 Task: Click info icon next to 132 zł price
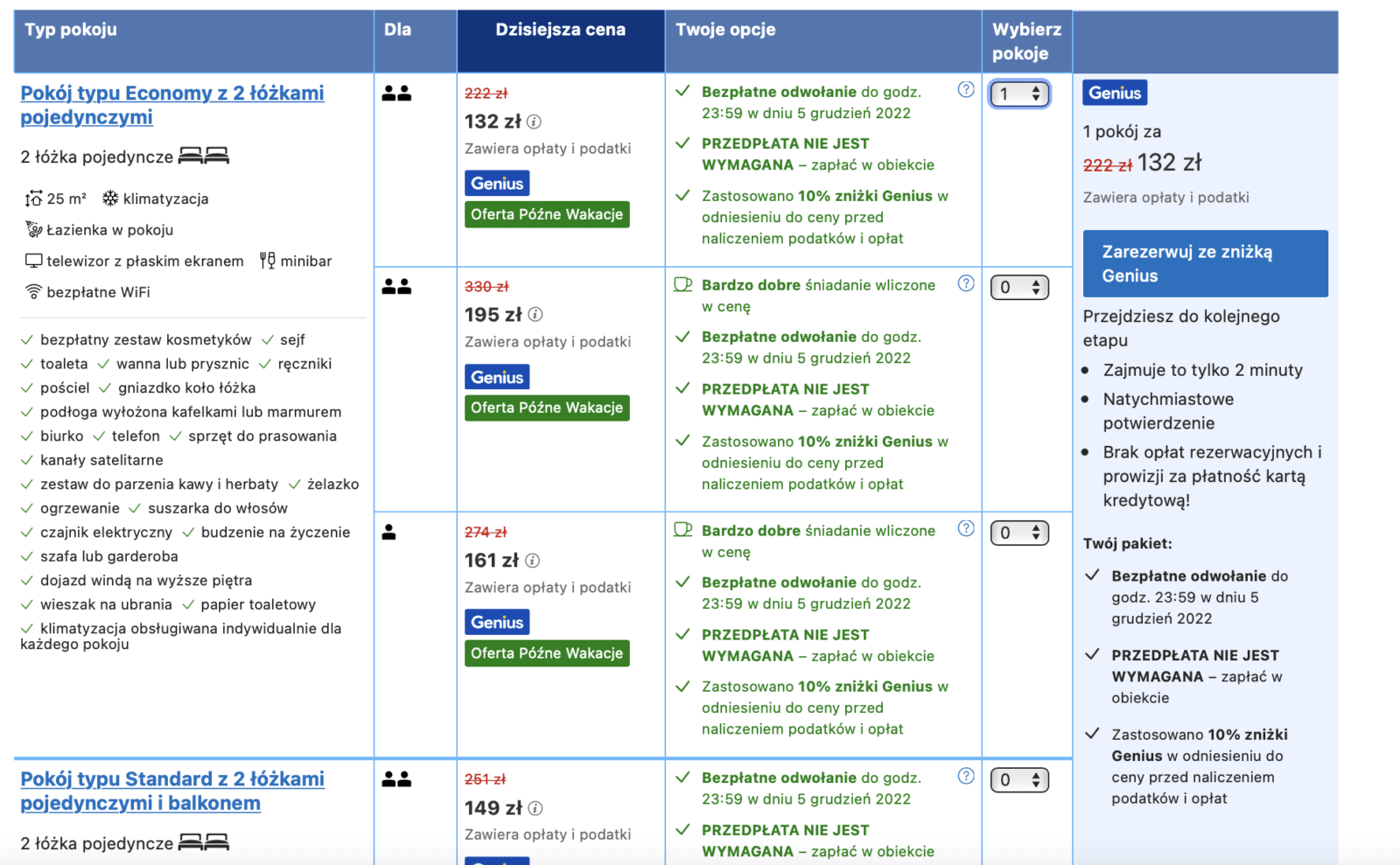[x=534, y=122]
